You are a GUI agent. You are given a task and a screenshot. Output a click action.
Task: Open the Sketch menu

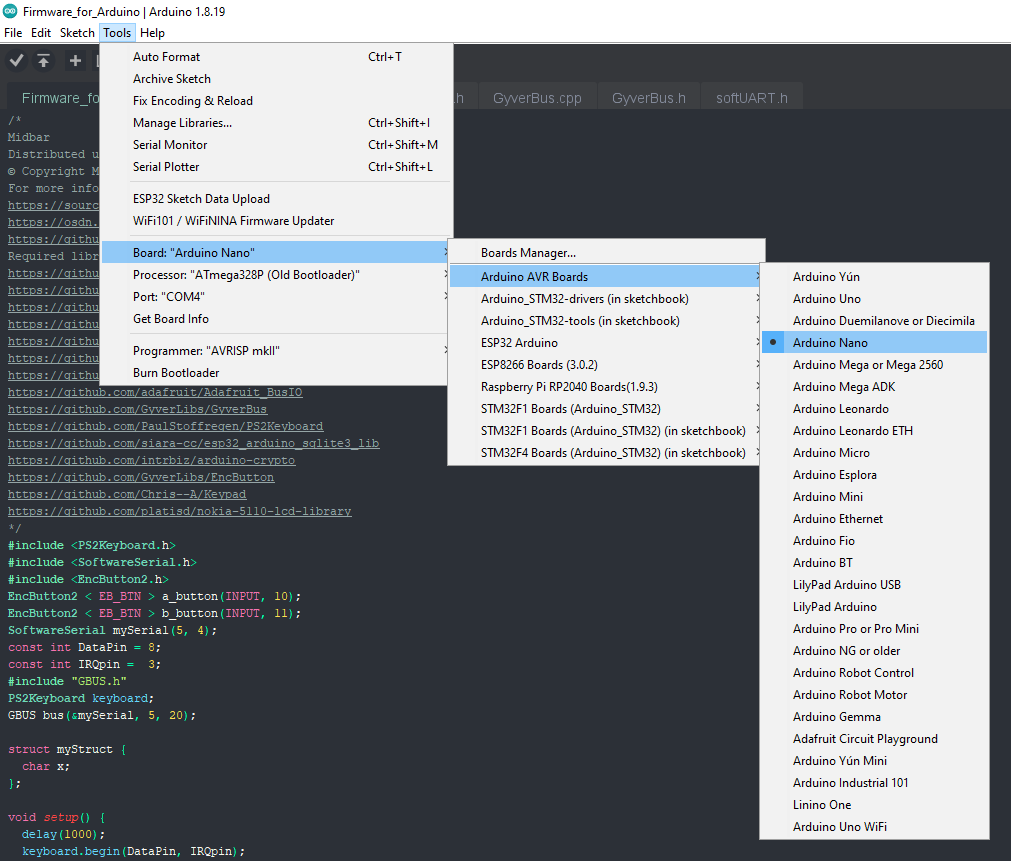(77, 33)
